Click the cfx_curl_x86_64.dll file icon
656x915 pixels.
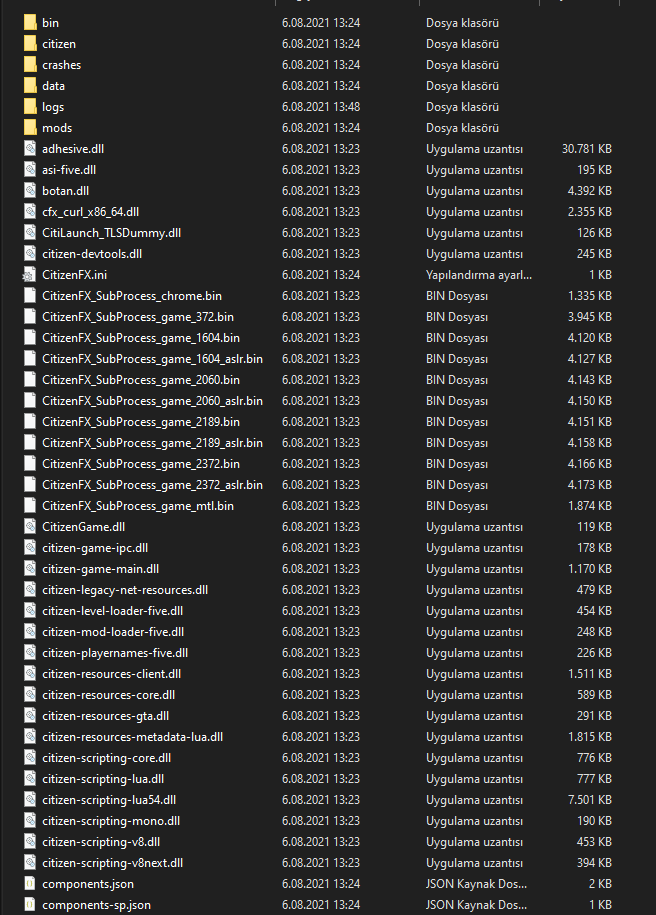30,212
